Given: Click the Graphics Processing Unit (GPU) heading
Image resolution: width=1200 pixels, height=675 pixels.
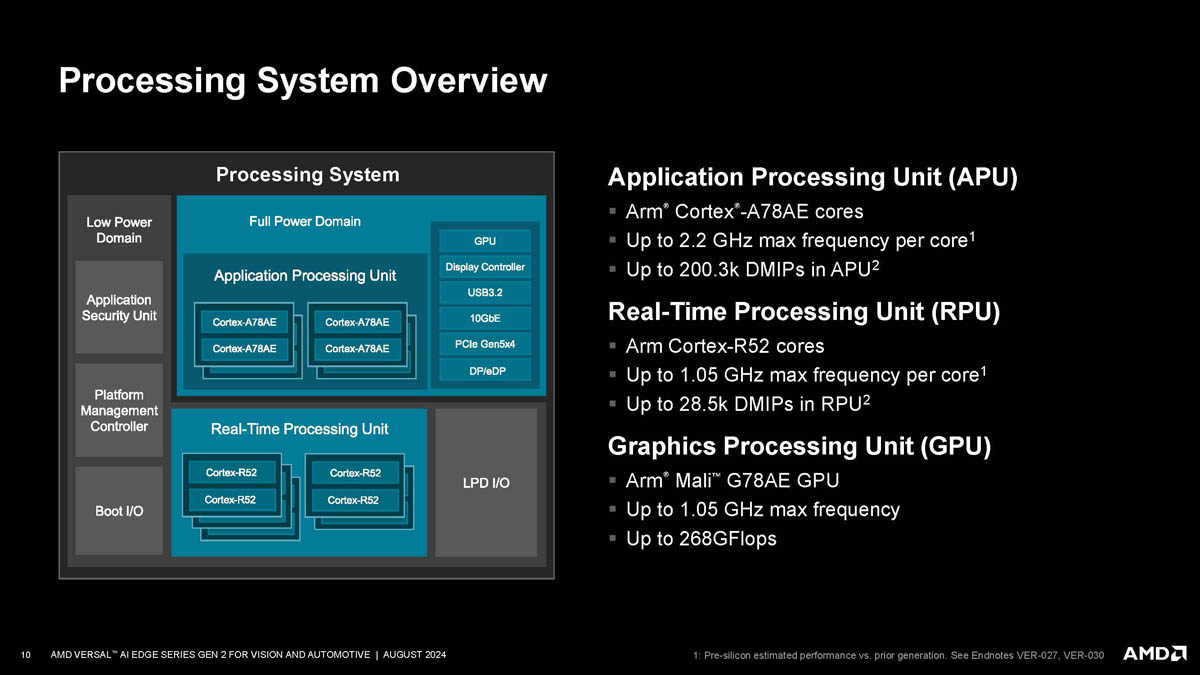Looking at the screenshot, I should (800, 445).
